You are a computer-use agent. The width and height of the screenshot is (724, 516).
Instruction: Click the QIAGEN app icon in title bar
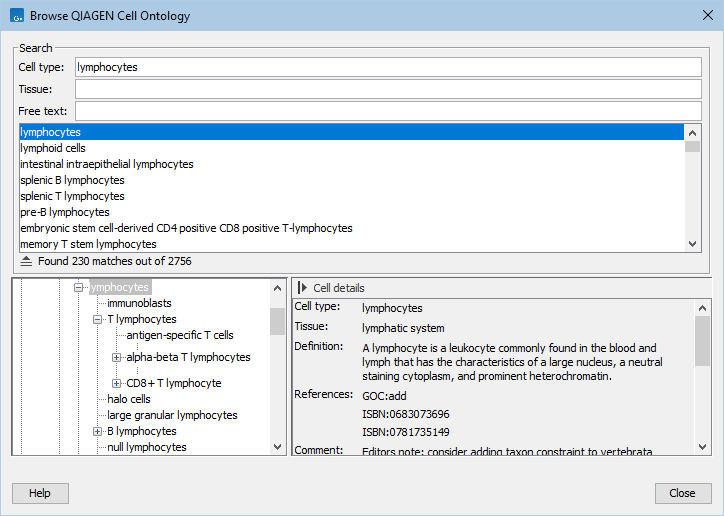(x=15, y=16)
